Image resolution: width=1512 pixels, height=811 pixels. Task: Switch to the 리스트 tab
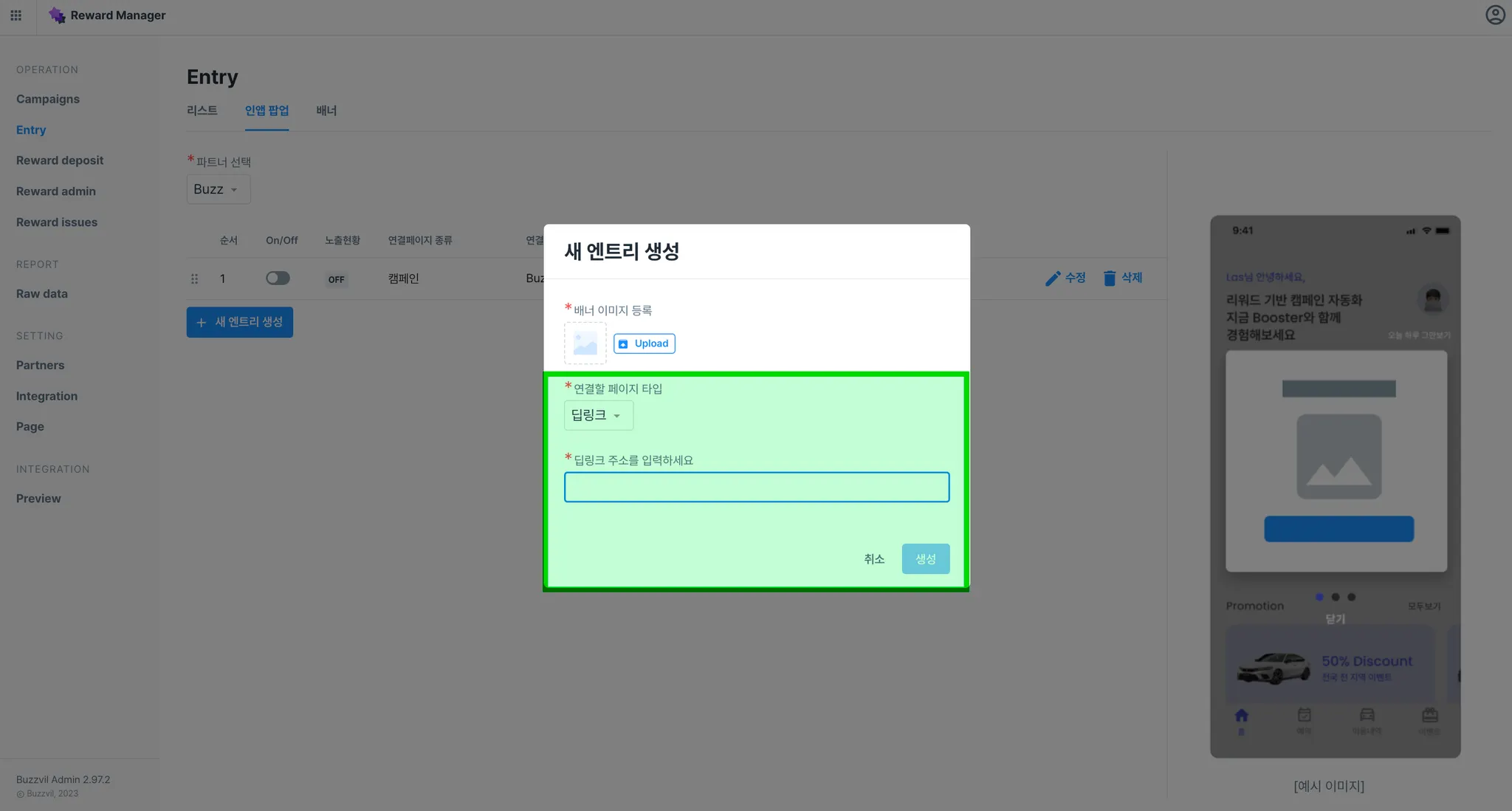pos(202,111)
